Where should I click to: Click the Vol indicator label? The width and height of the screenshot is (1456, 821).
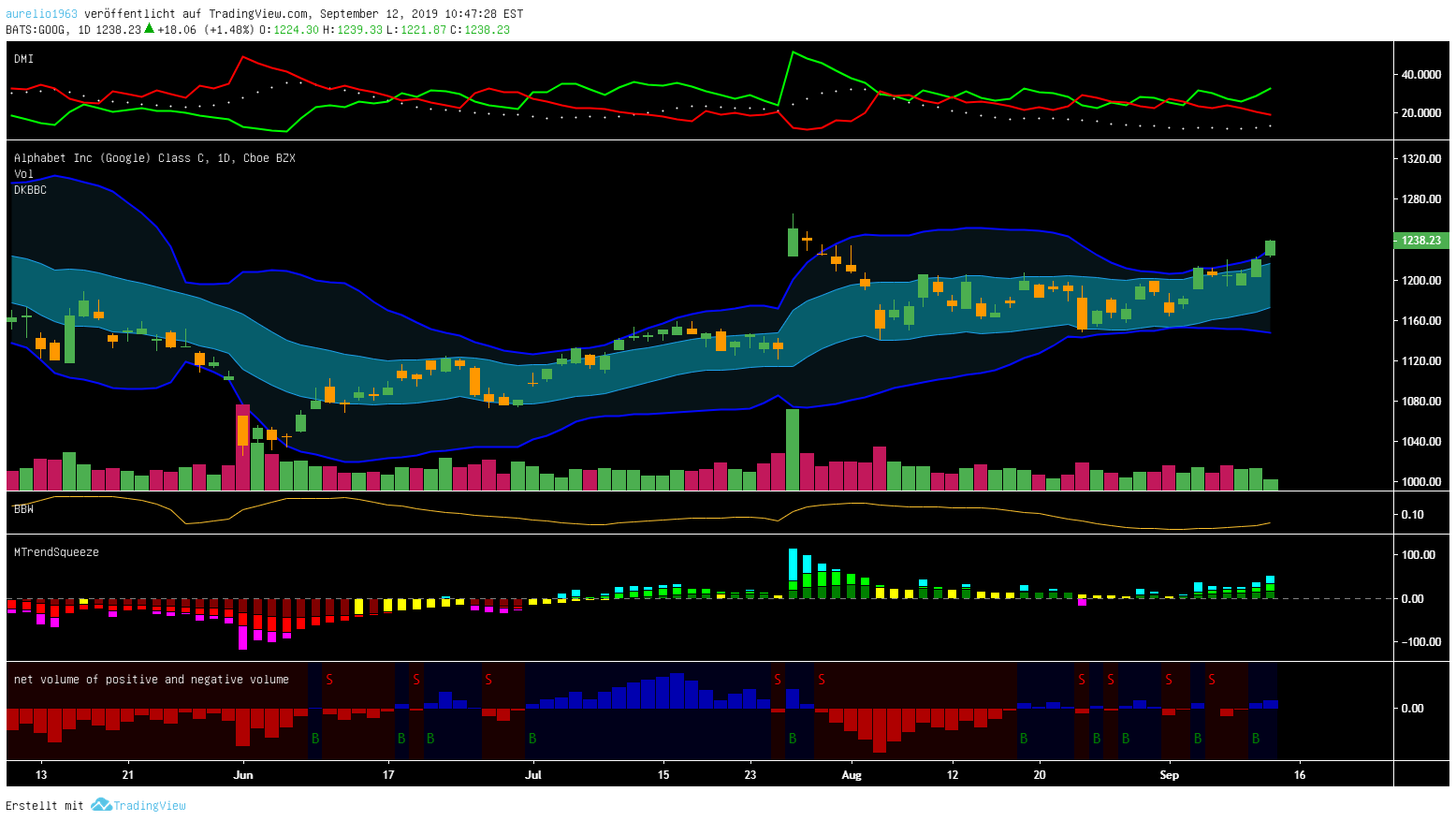(x=23, y=174)
